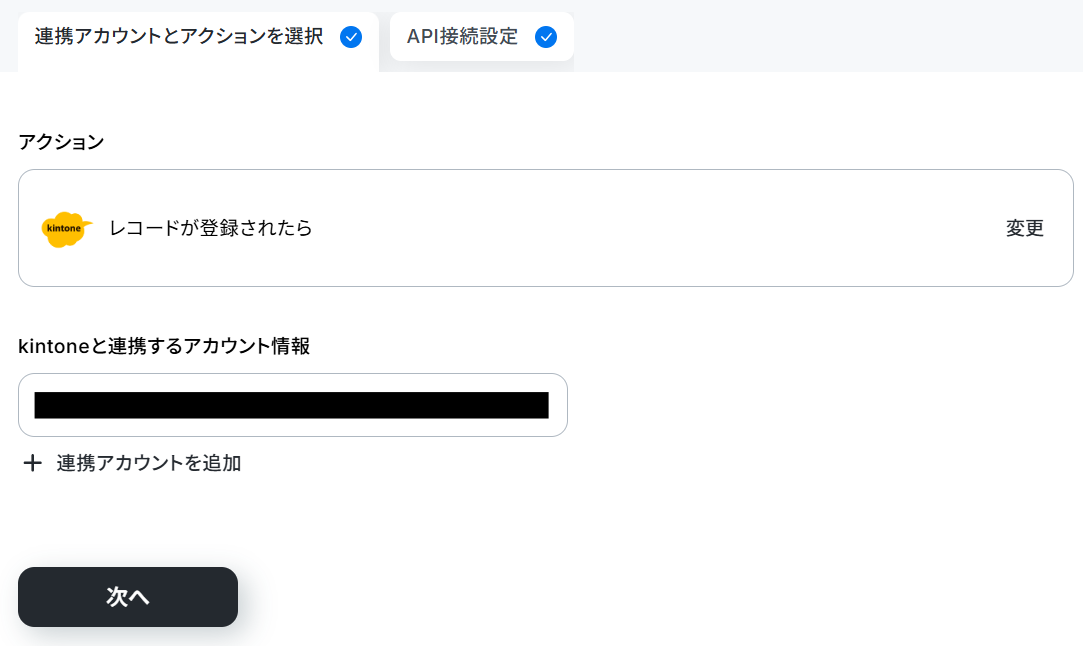Click the 連携アカウントを追加 link text
This screenshot has height=646, width=1083.
(x=148, y=463)
